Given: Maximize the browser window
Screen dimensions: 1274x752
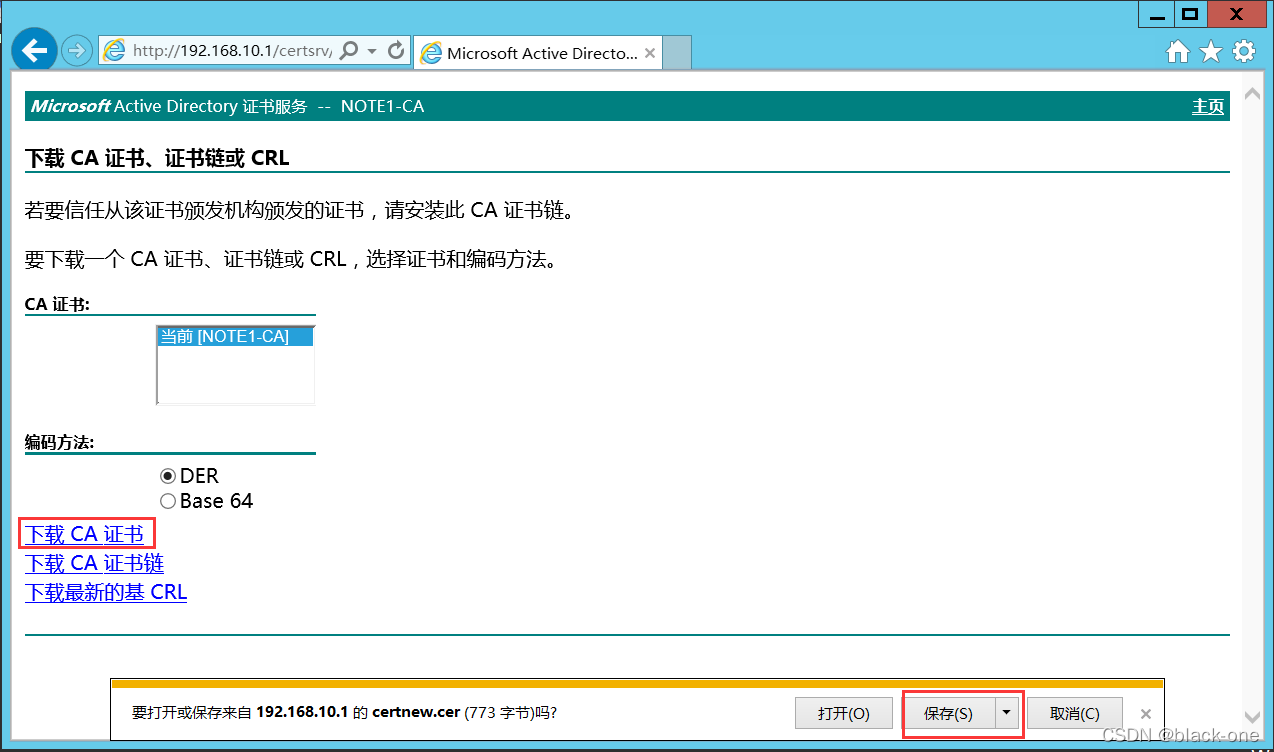Looking at the screenshot, I should 1189,14.
